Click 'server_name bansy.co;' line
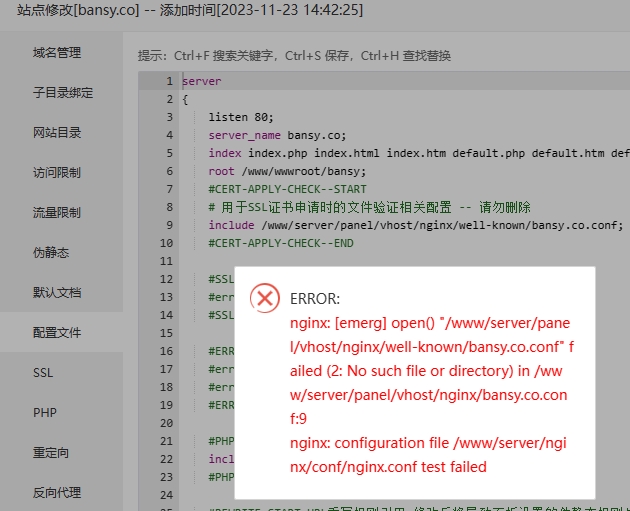630x511 pixels. 277,135
